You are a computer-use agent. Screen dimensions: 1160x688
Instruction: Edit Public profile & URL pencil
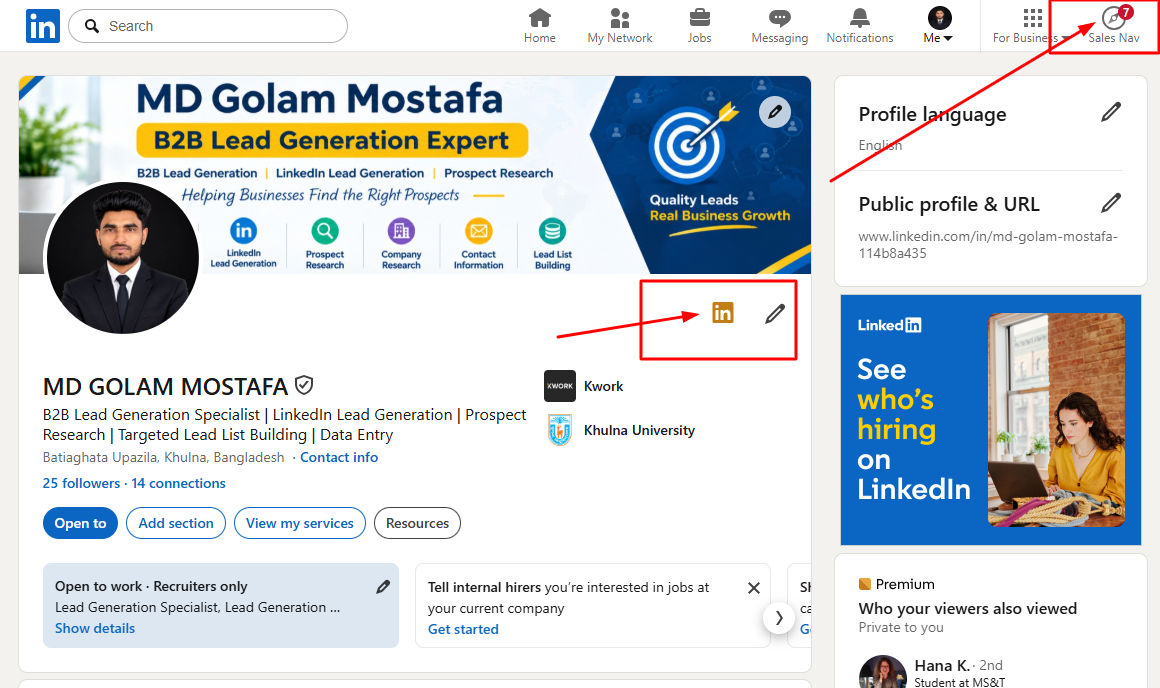(x=1110, y=203)
